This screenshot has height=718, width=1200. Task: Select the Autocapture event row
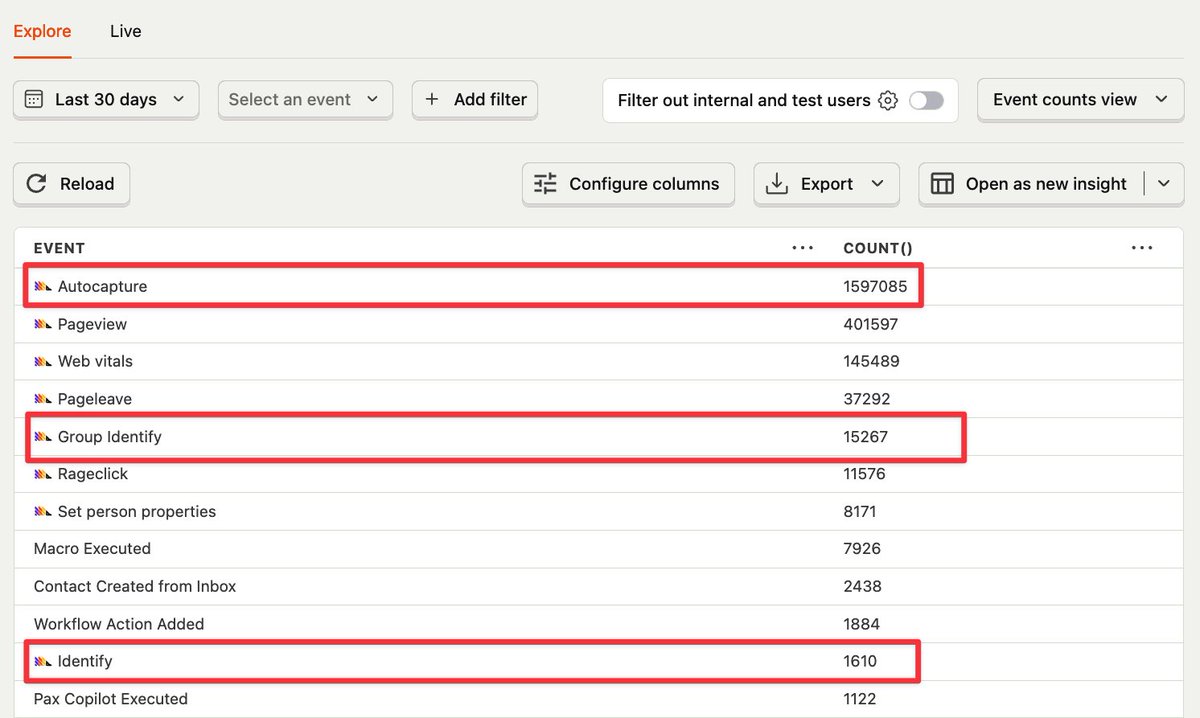pyautogui.click(x=600, y=286)
